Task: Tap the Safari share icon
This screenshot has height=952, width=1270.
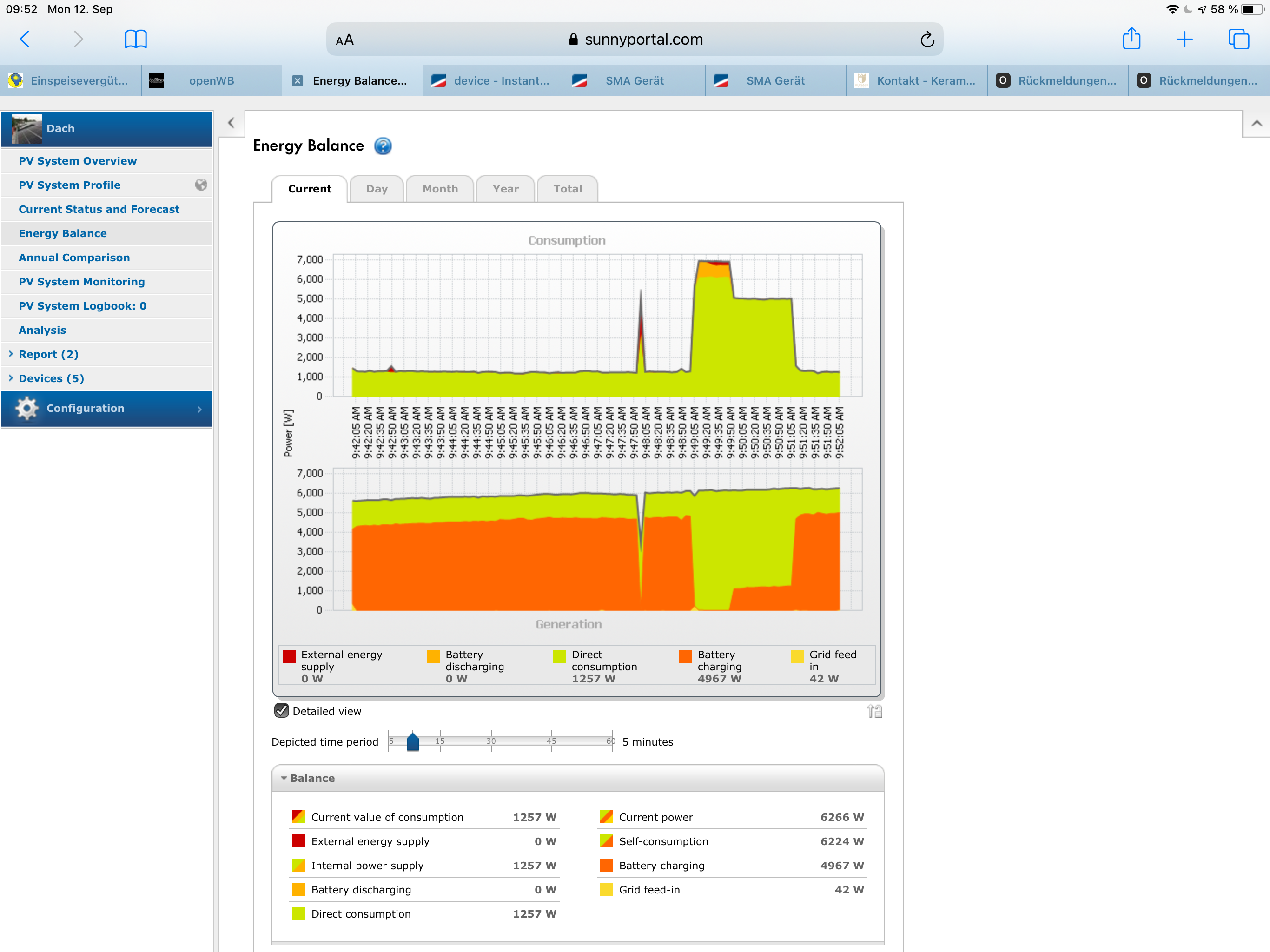Action: (x=1131, y=39)
